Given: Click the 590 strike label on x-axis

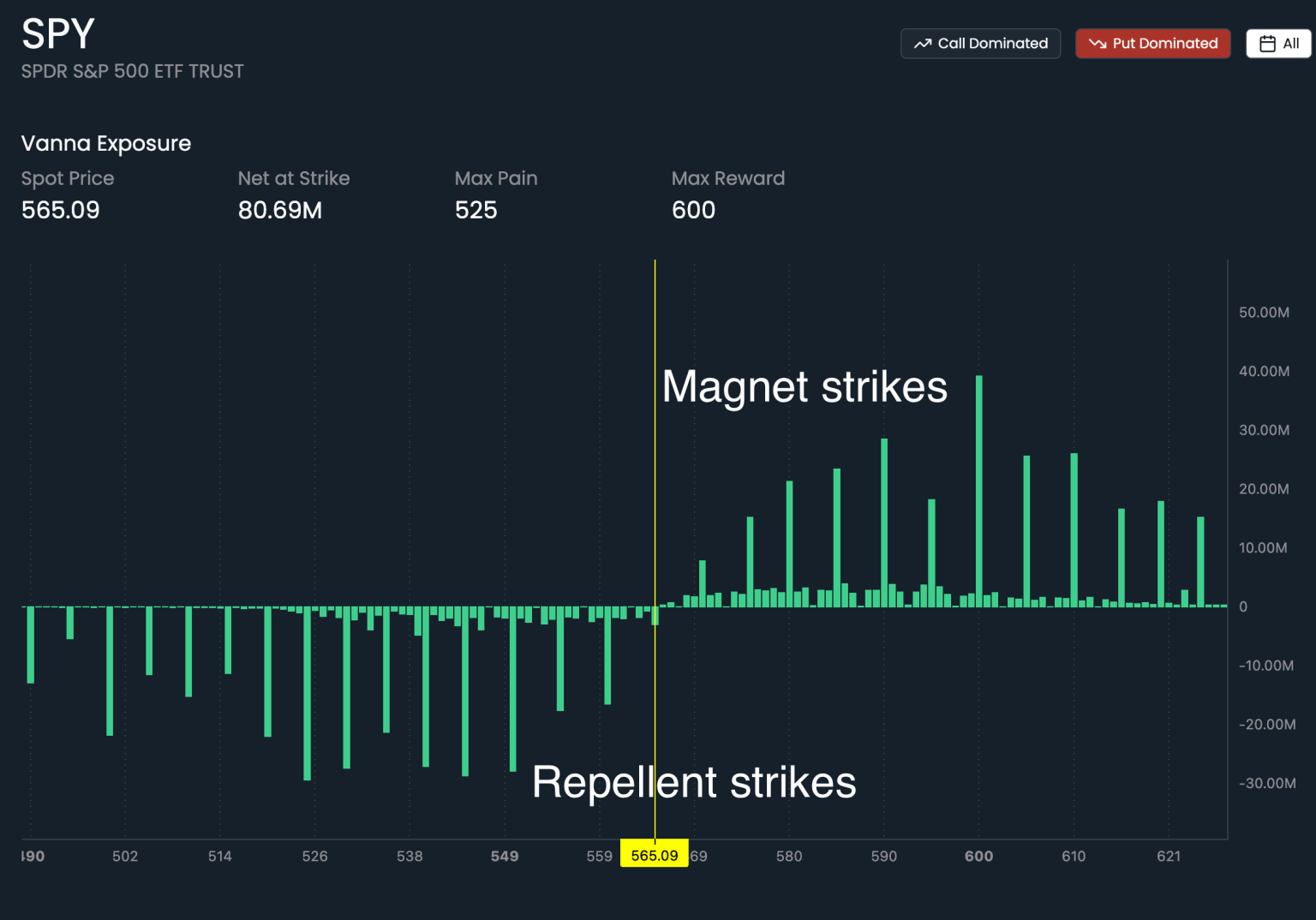Looking at the screenshot, I should [884, 856].
